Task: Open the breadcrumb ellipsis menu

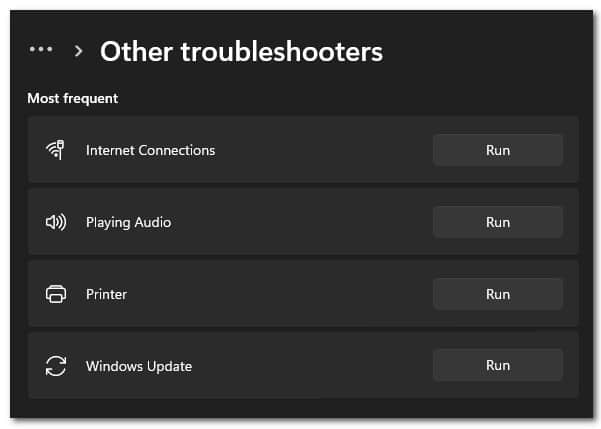Action: 41,49
